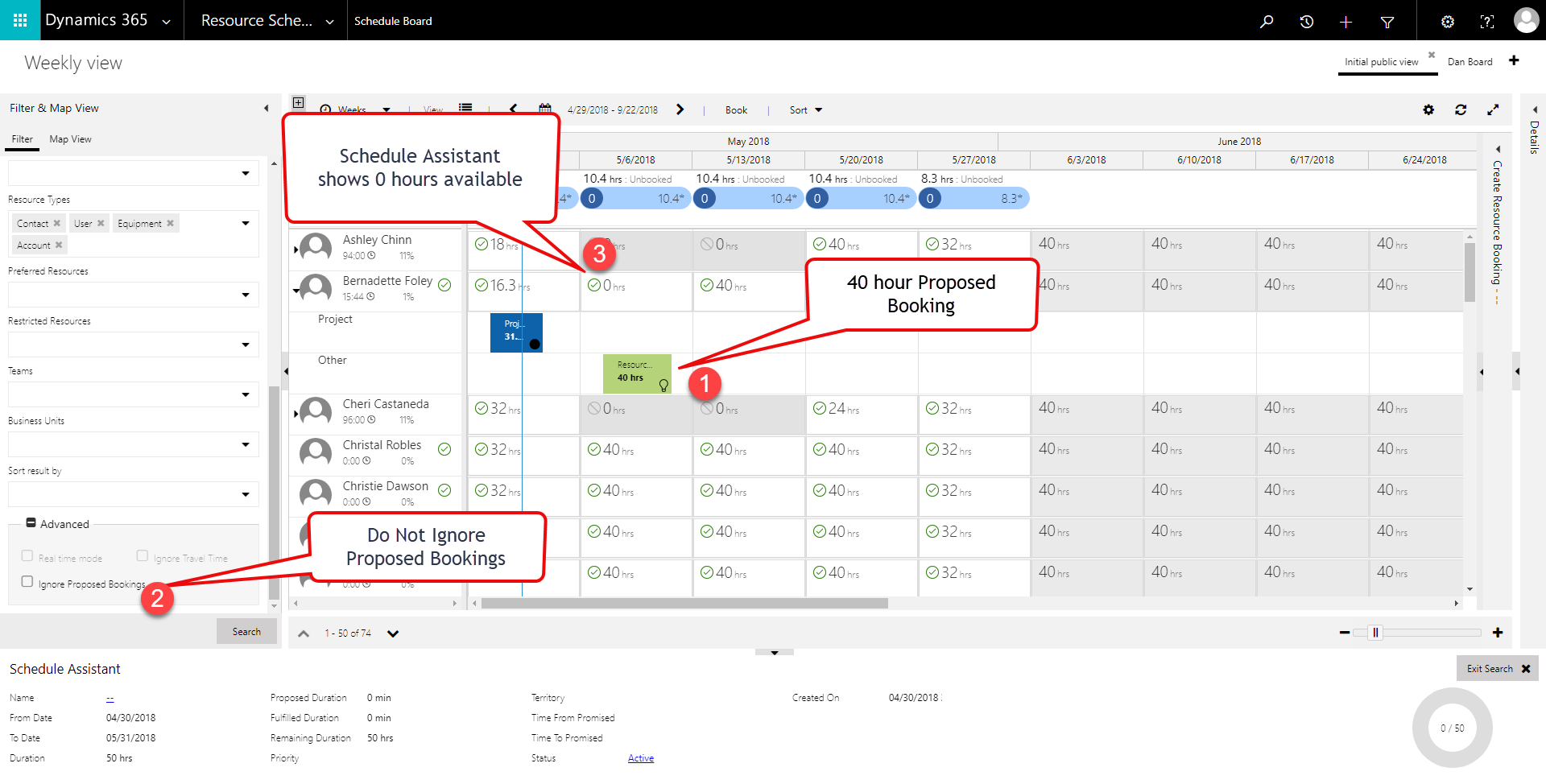Click the Active status link
The image size is (1546, 784).
pos(640,757)
